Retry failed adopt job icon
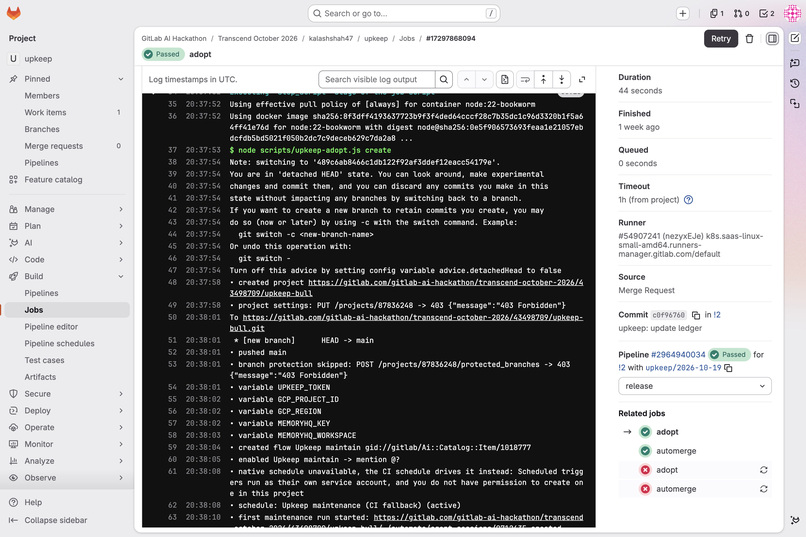This screenshot has width=806, height=537. [x=763, y=470]
